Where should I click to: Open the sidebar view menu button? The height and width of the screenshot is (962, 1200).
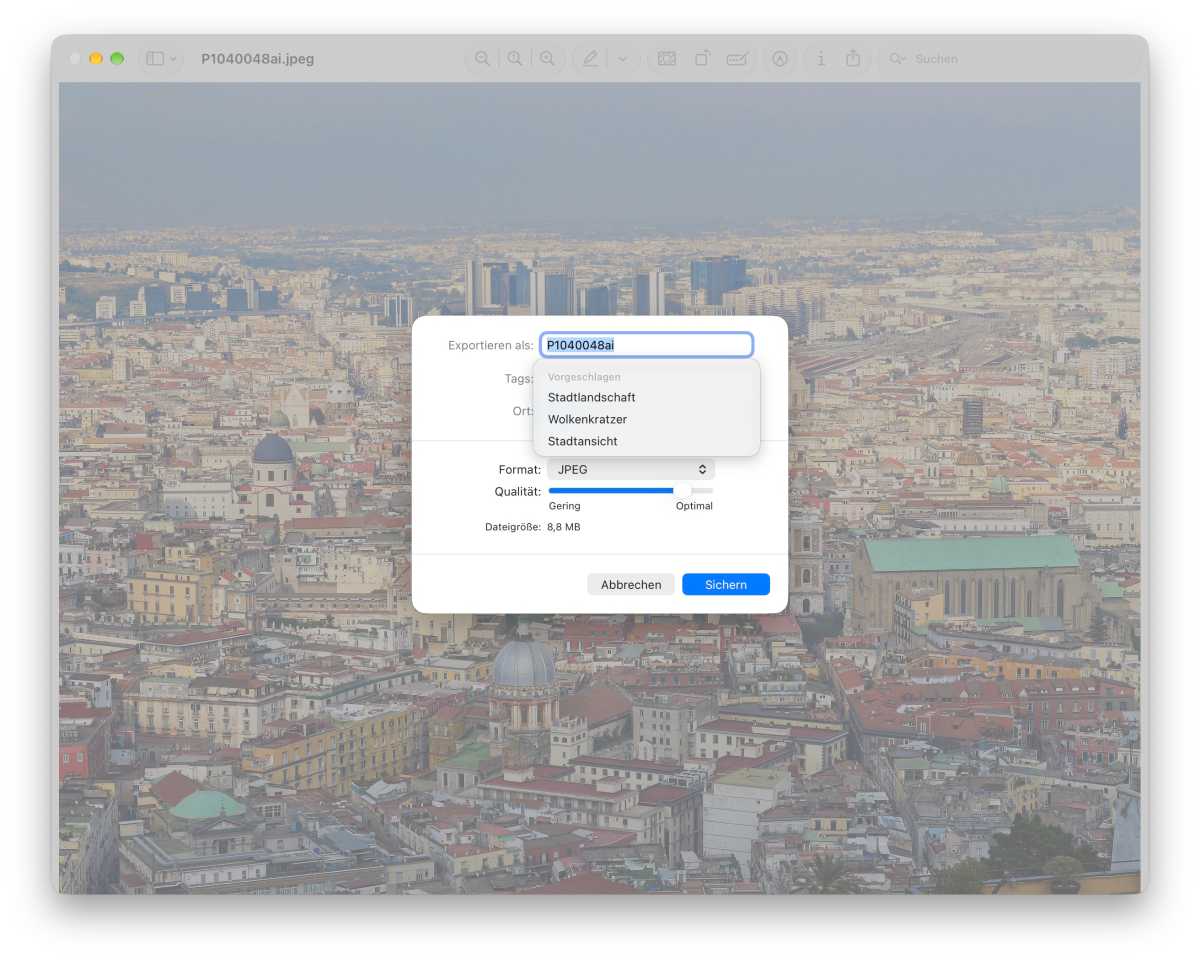coord(160,59)
